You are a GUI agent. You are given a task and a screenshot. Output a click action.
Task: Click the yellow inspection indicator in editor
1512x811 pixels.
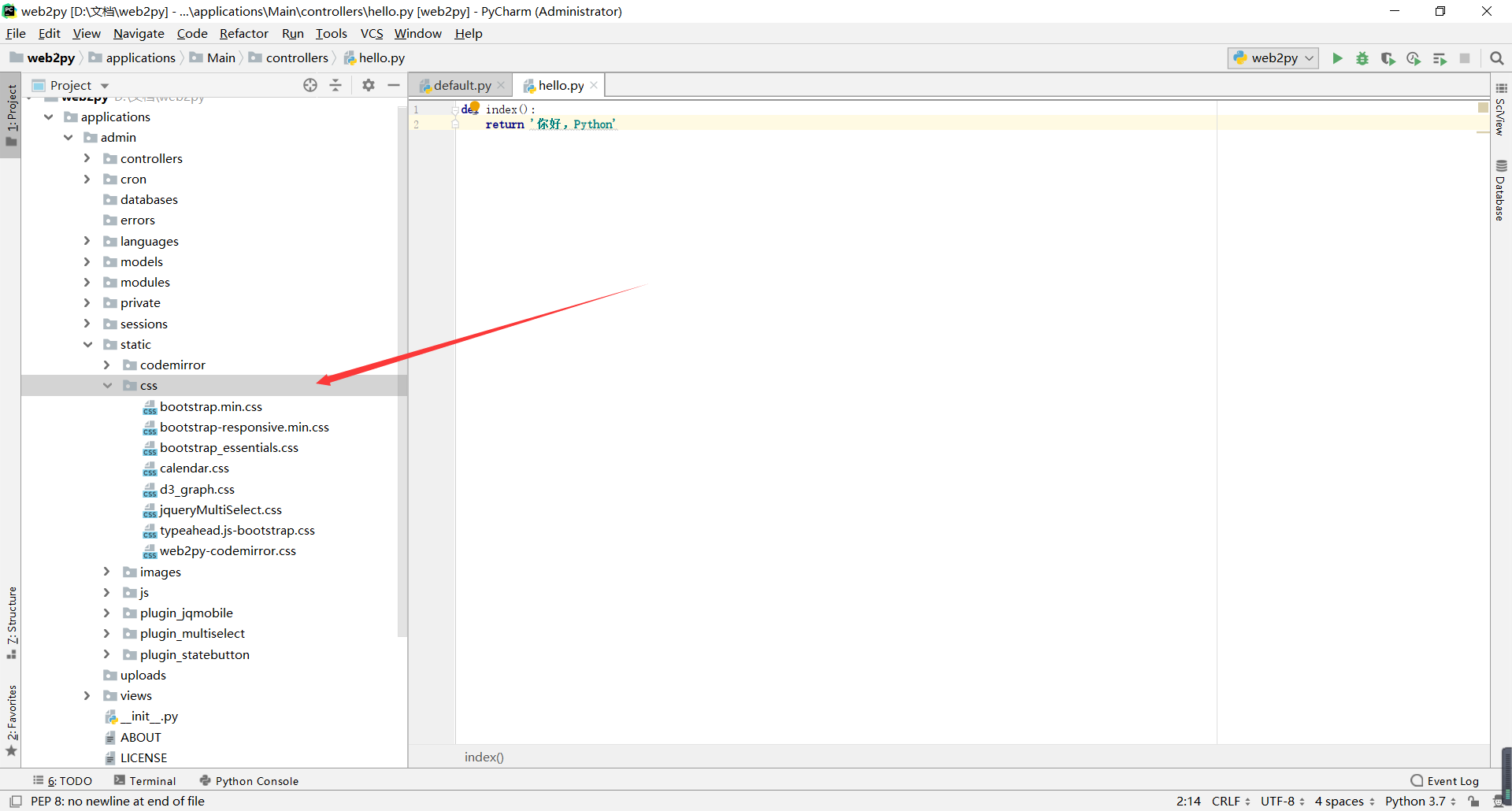coord(1483,107)
